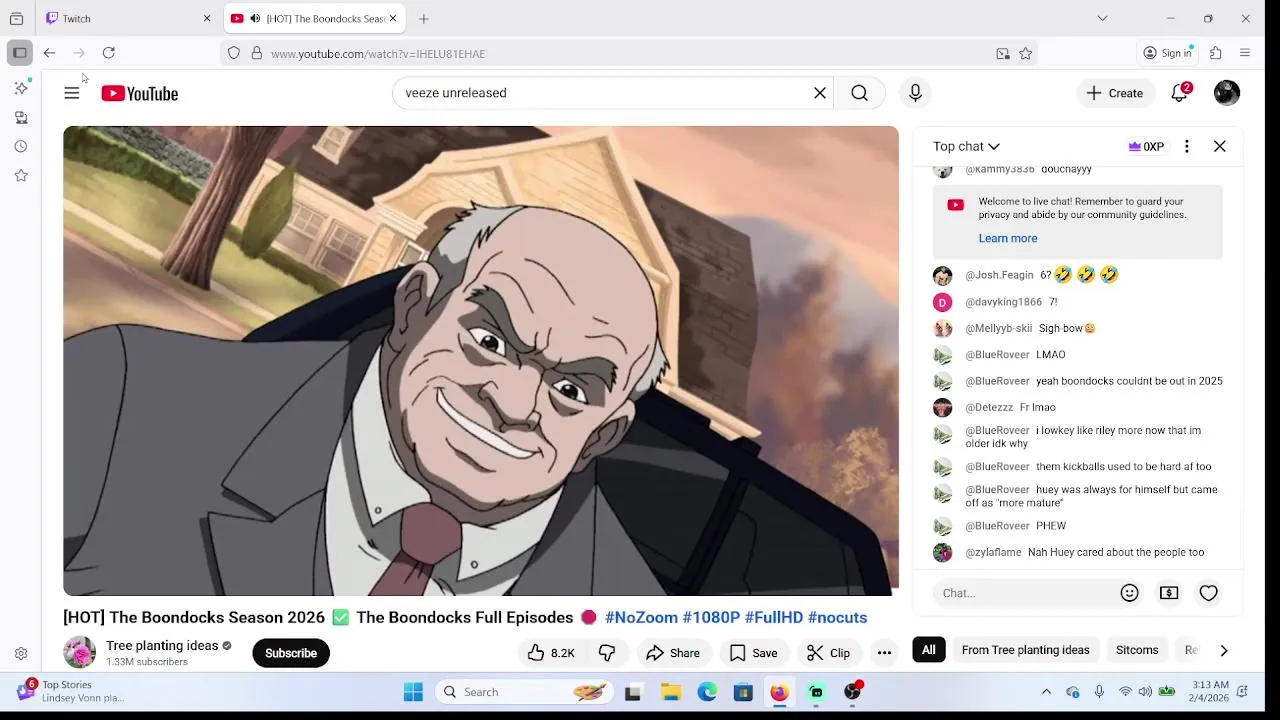Screen dimensions: 1280x720
Task: Open live chat more options menu
Action: pyautogui.click(x=1187, y=146)
